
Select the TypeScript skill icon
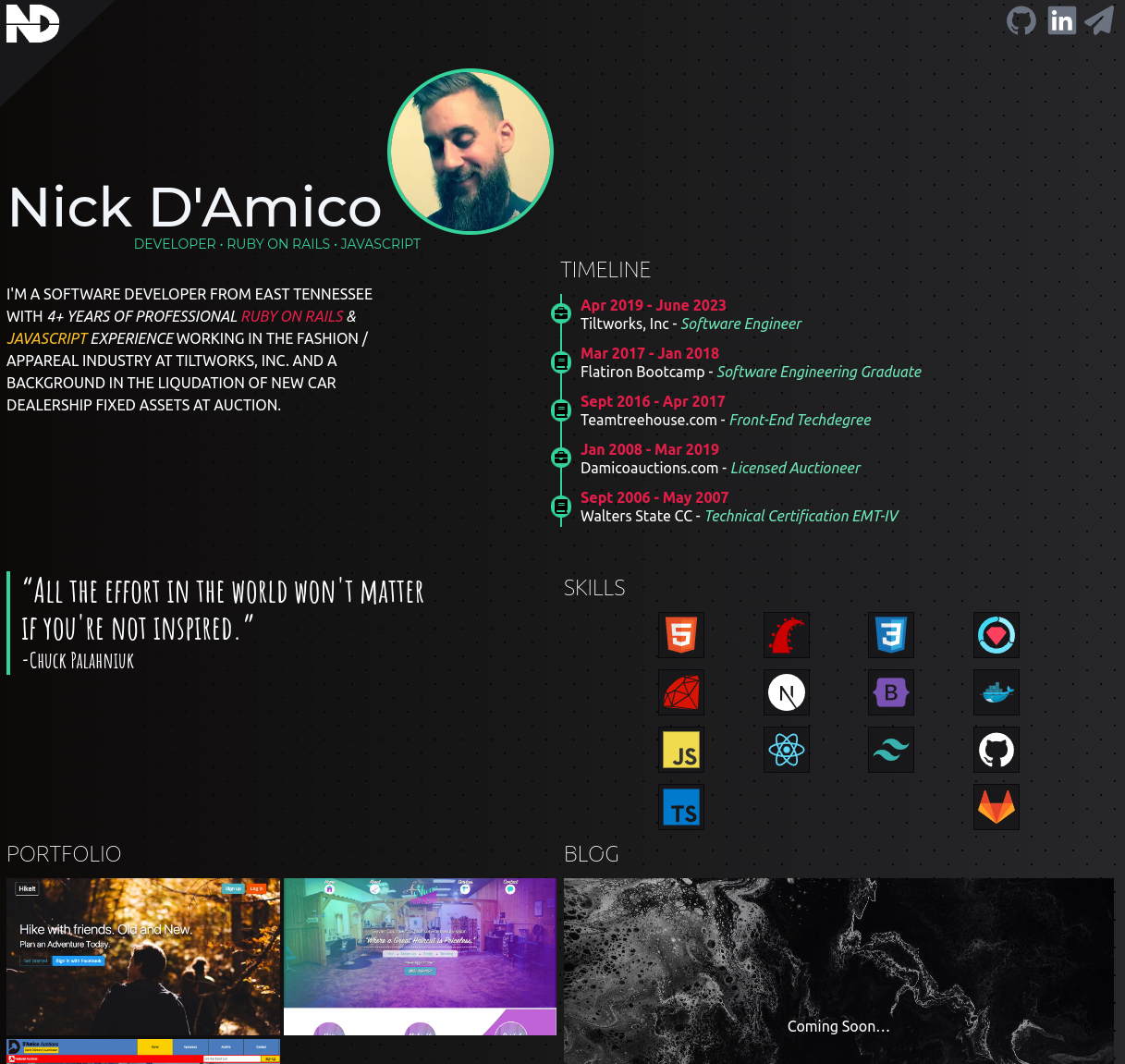681,807
